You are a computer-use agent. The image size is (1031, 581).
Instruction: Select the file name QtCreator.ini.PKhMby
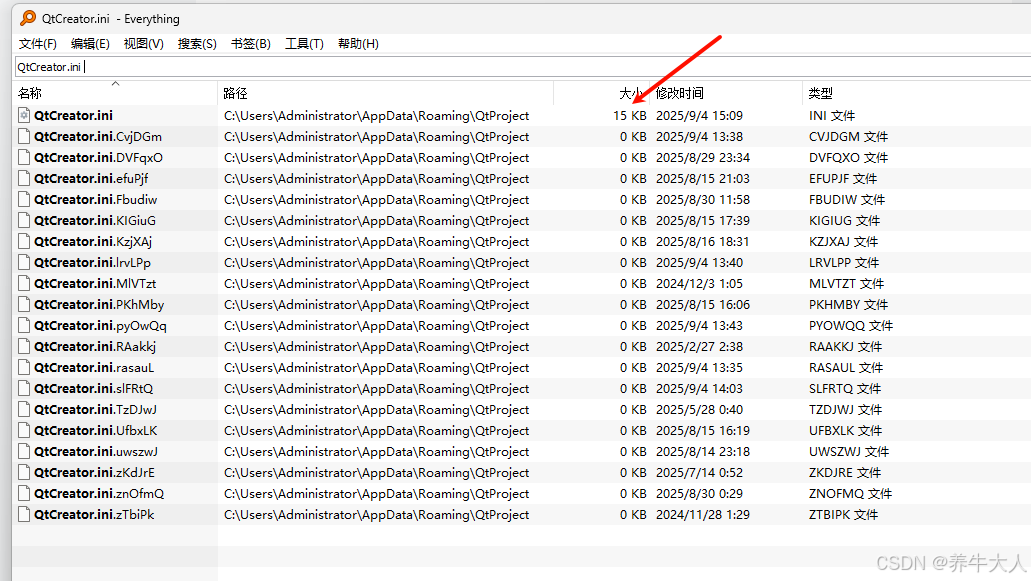pos(99,305)
